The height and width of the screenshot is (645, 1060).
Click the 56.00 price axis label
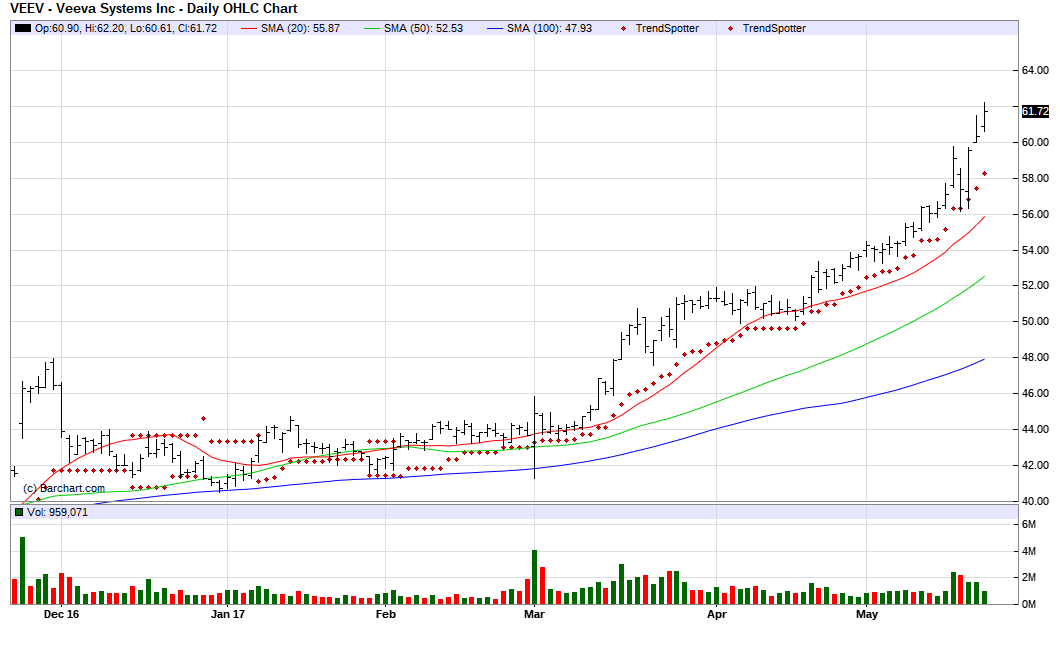coord(1035,214)
